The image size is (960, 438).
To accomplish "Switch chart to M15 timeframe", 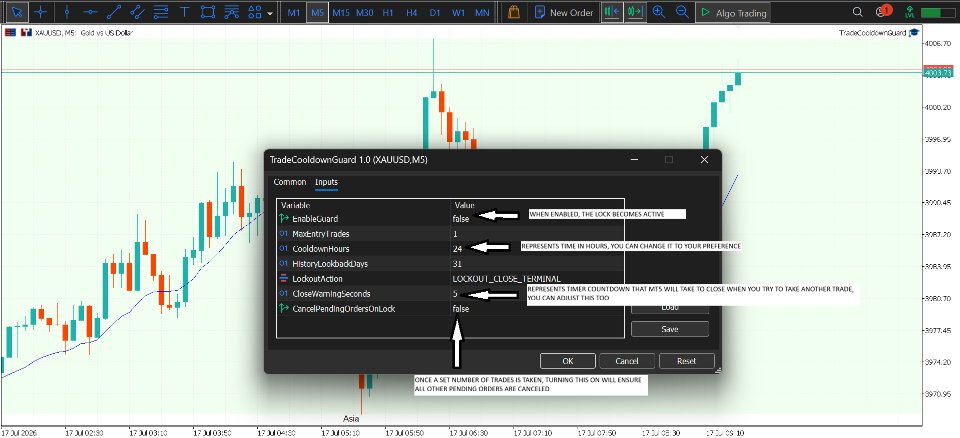I will click(341, 12).
